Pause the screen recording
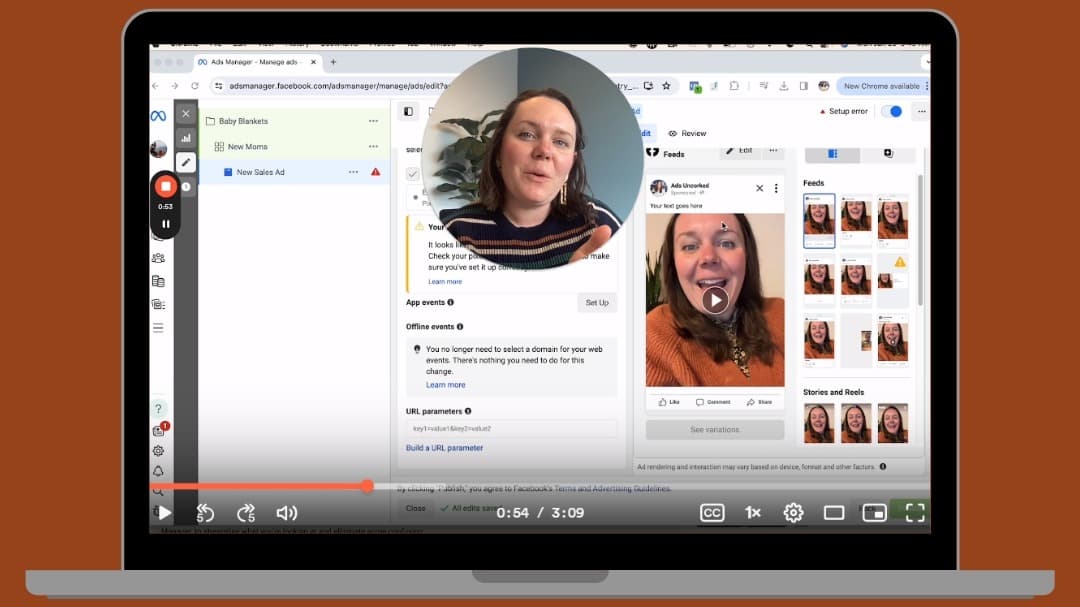This screenshot has height=607, width=1080. point(166,224)
